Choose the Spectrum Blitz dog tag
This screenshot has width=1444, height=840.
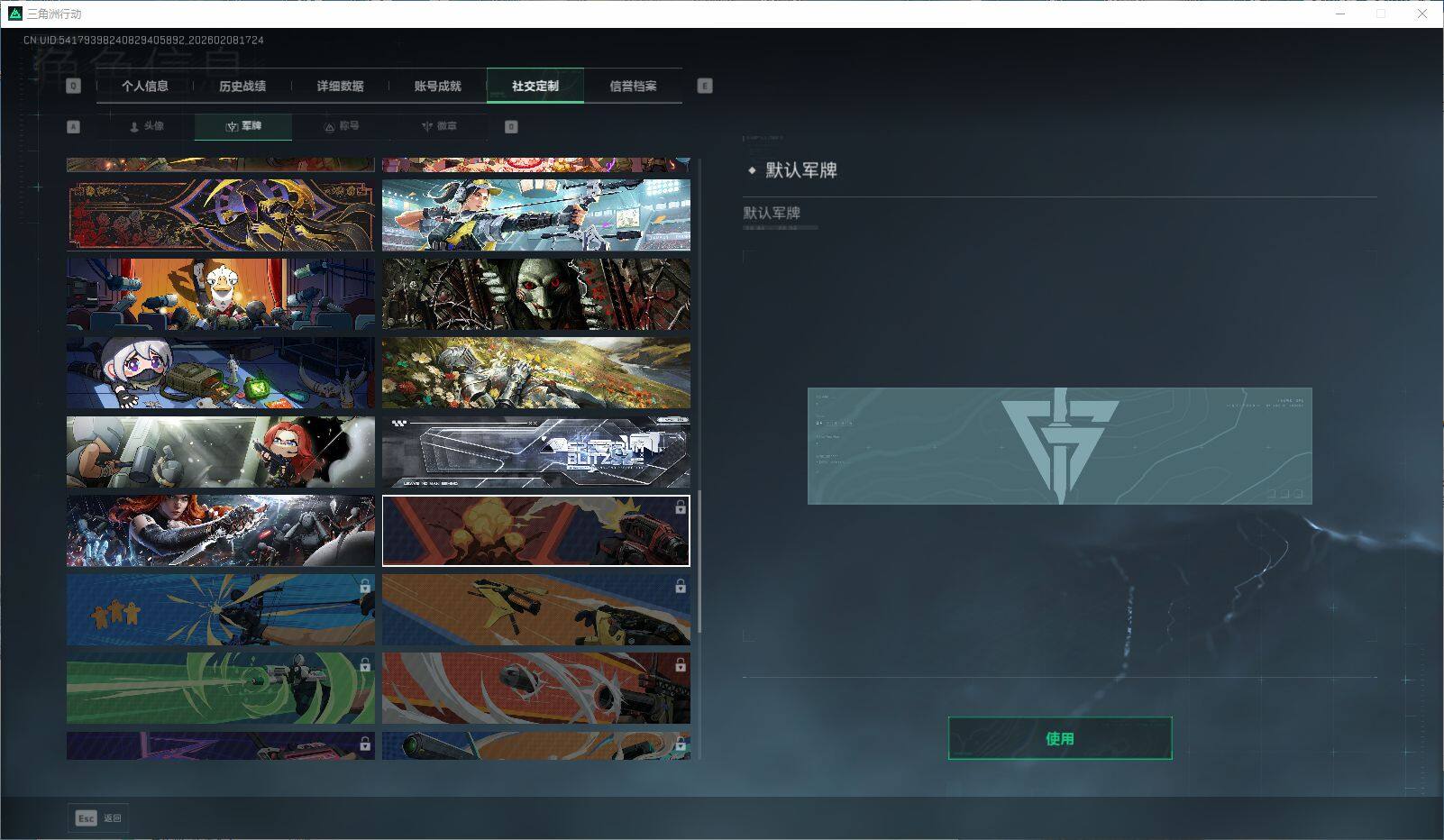tap(536, 452)
